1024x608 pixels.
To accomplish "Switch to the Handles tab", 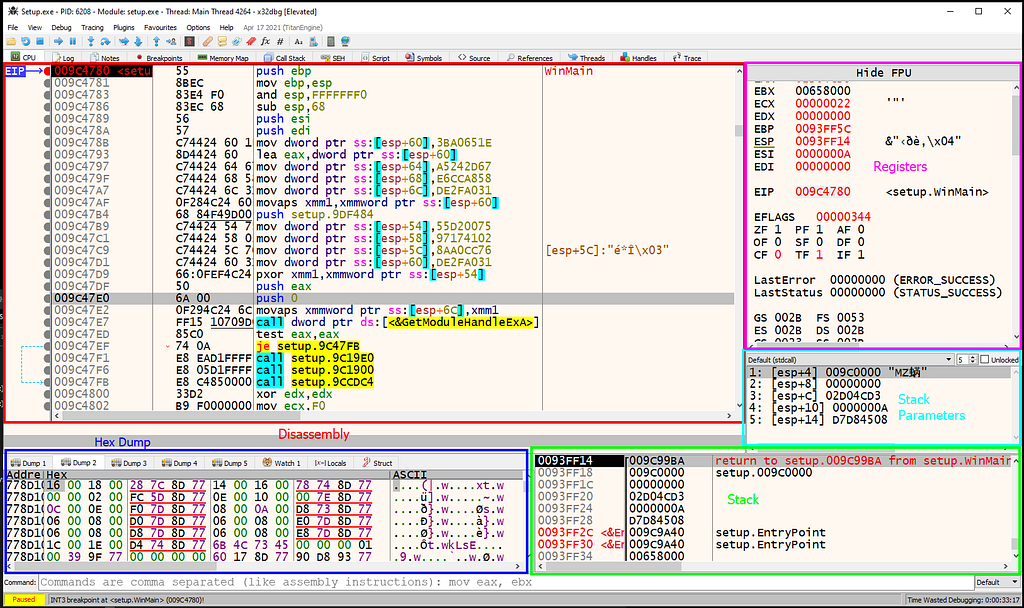I will 639,58.
